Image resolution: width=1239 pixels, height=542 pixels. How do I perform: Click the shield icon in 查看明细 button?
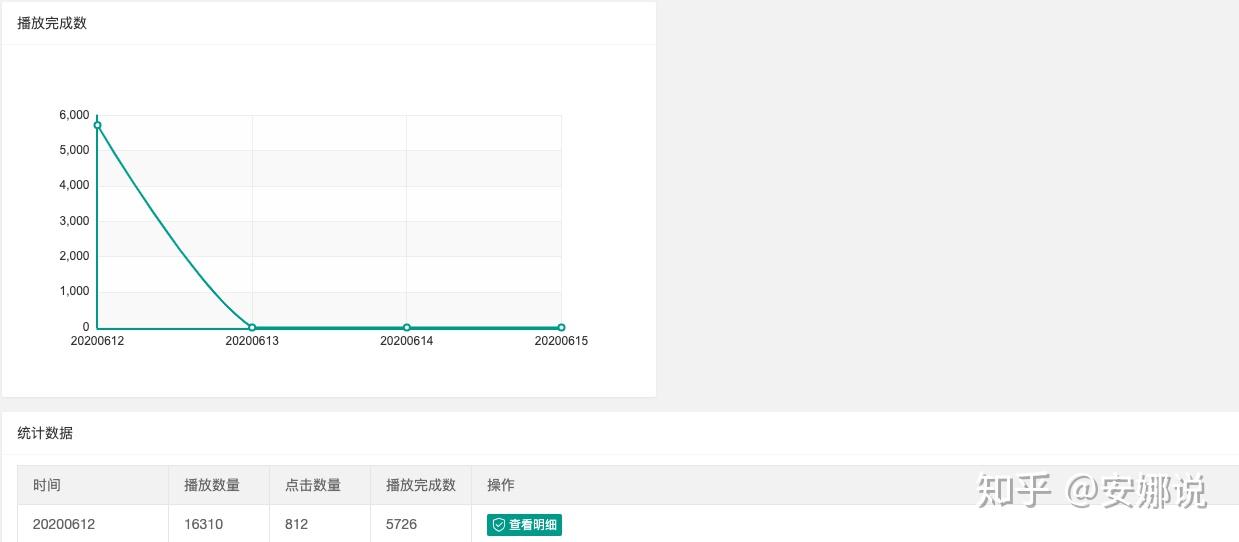pyautogui.click(x=499, y=524)
